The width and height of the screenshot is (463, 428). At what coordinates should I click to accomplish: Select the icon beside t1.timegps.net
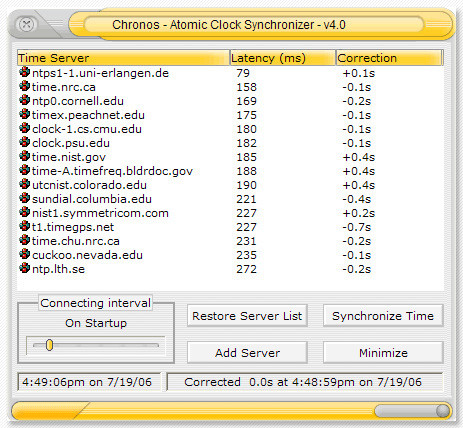[x=25, y=226]
